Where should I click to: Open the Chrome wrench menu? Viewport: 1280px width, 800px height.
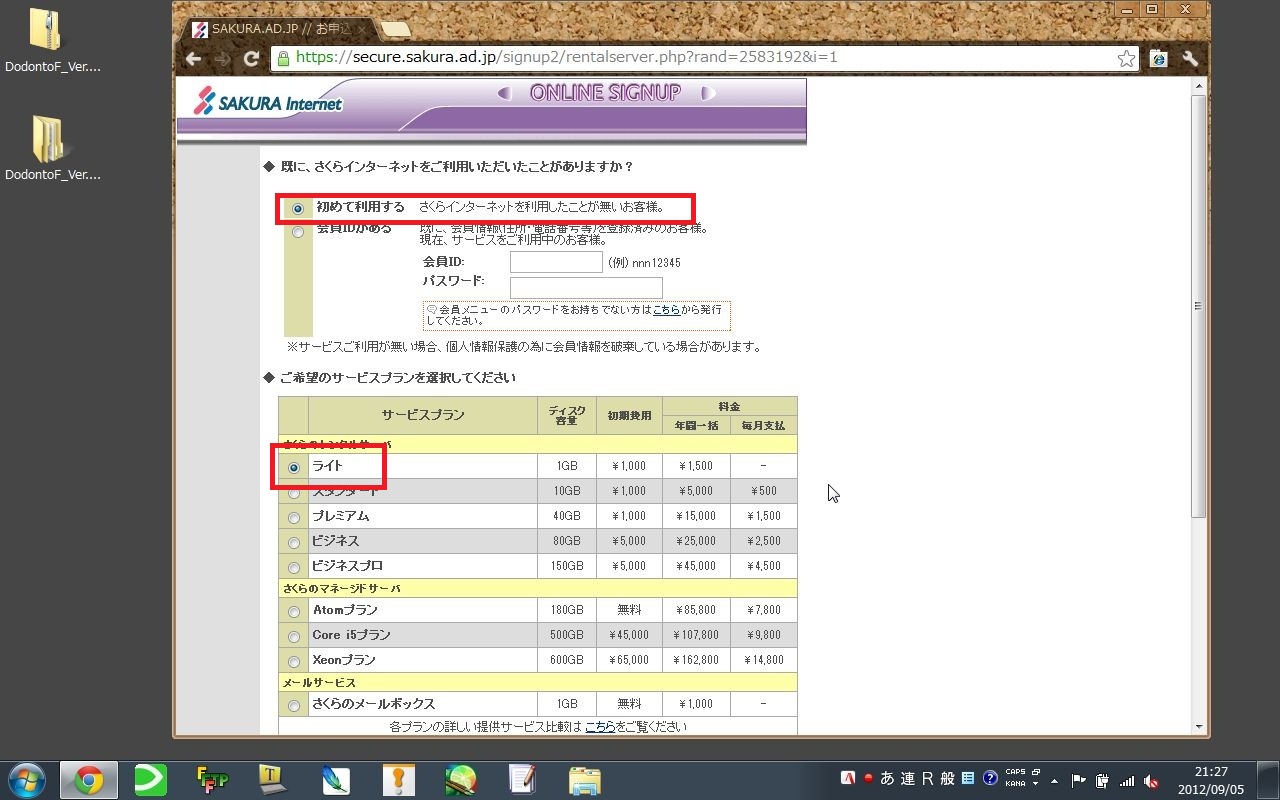tap(1190, 58)
